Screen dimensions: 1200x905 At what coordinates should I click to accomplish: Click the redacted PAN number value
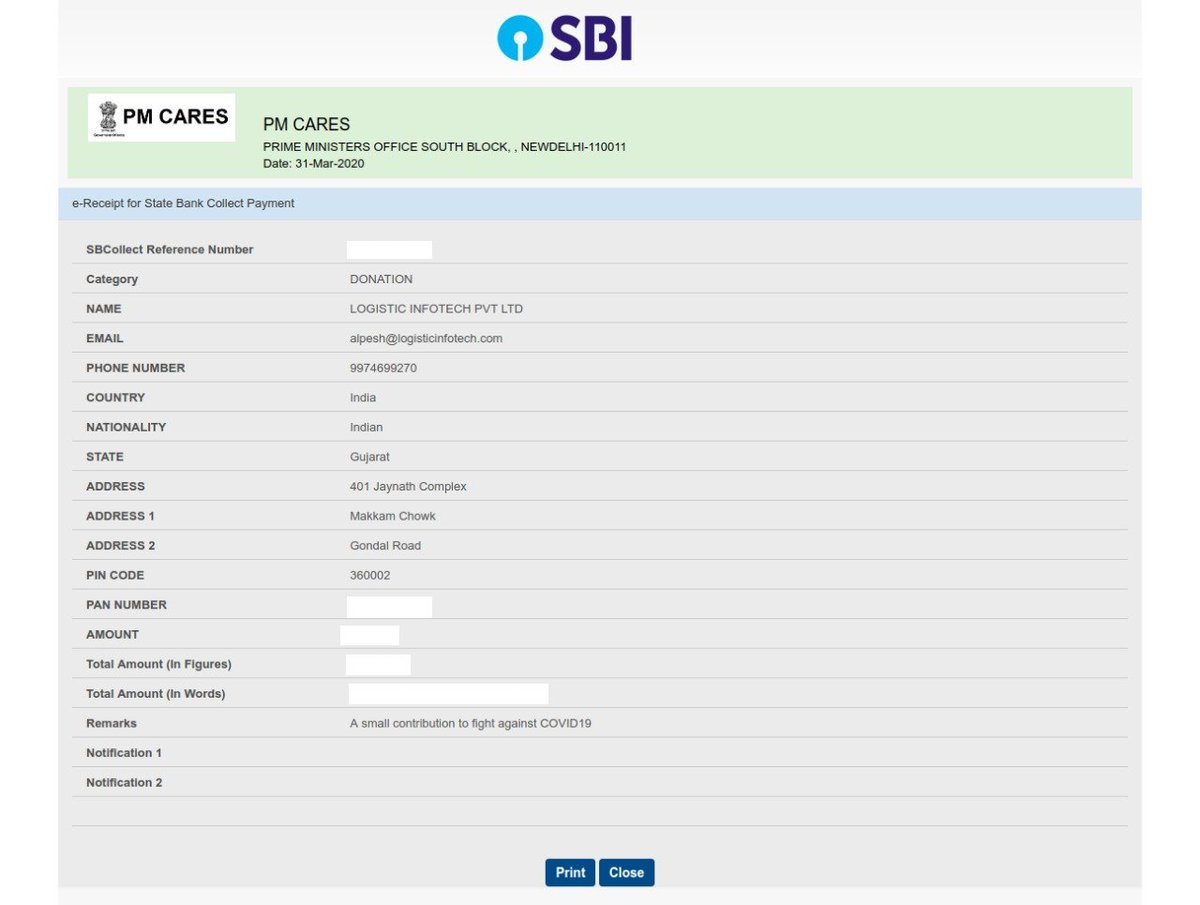389,607
